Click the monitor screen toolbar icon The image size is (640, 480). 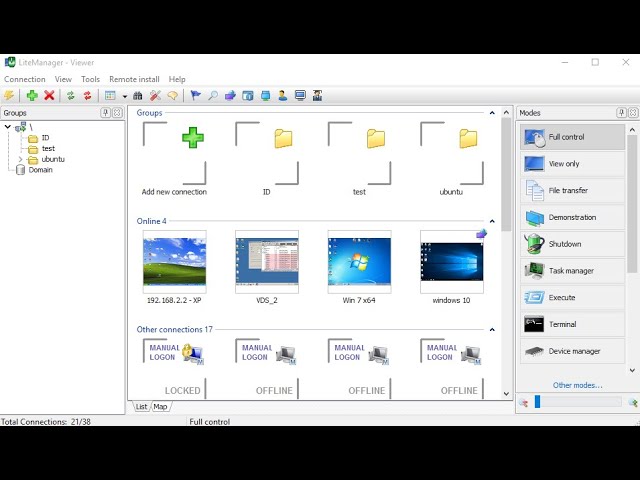300,96
